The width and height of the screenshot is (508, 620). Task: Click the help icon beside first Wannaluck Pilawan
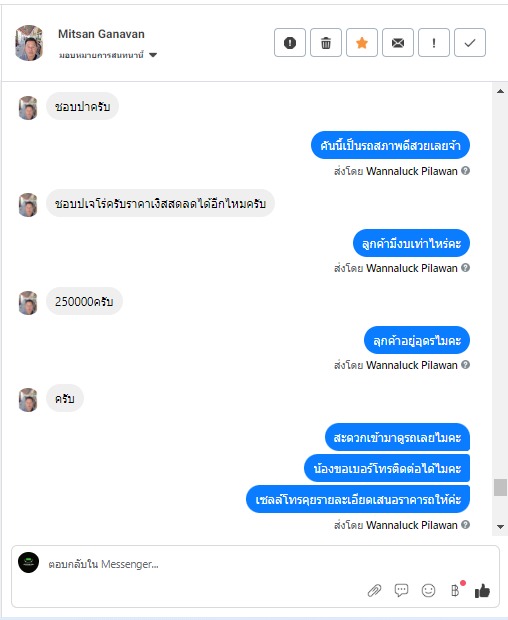466,171
